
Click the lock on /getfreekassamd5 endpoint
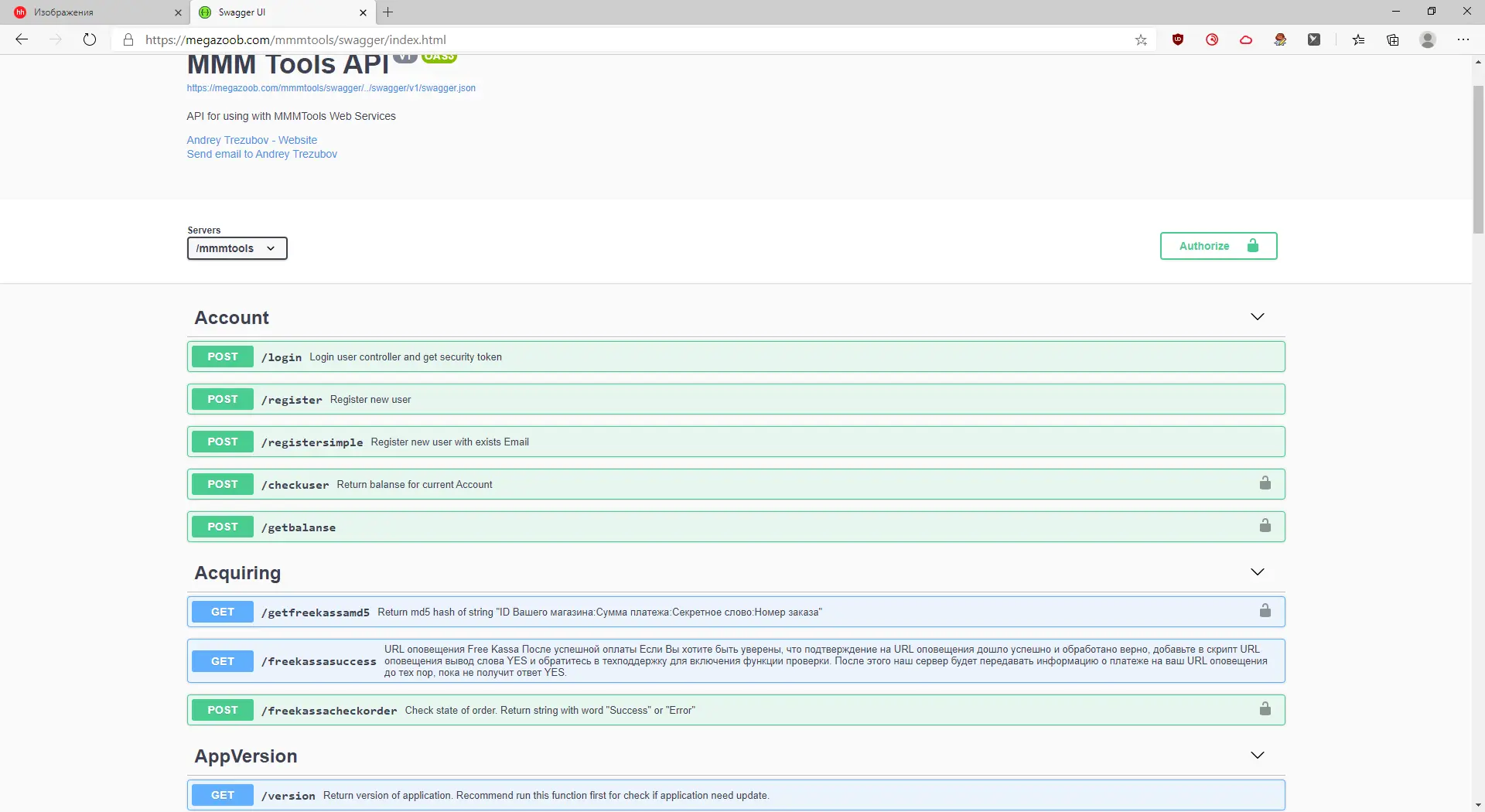click(1265, 611)
